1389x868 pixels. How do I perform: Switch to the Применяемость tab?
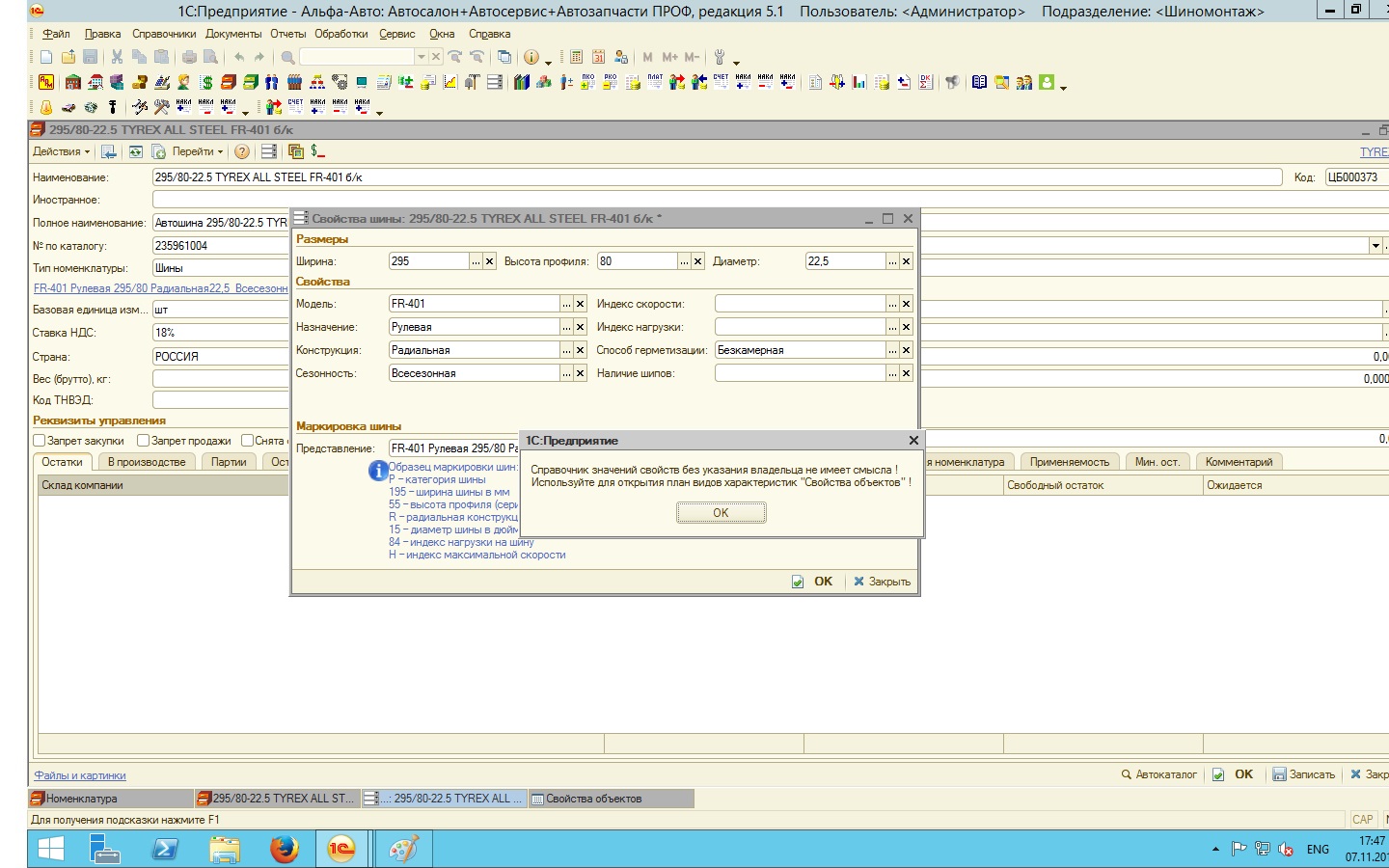pyautogui.click(x=1070, y=462)
